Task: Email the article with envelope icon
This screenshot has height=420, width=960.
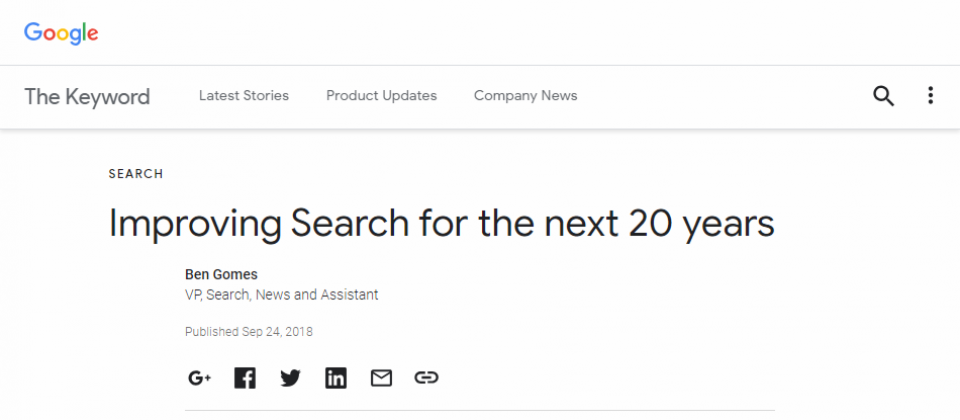Action: pyautogui.click(x=381, y=378)
